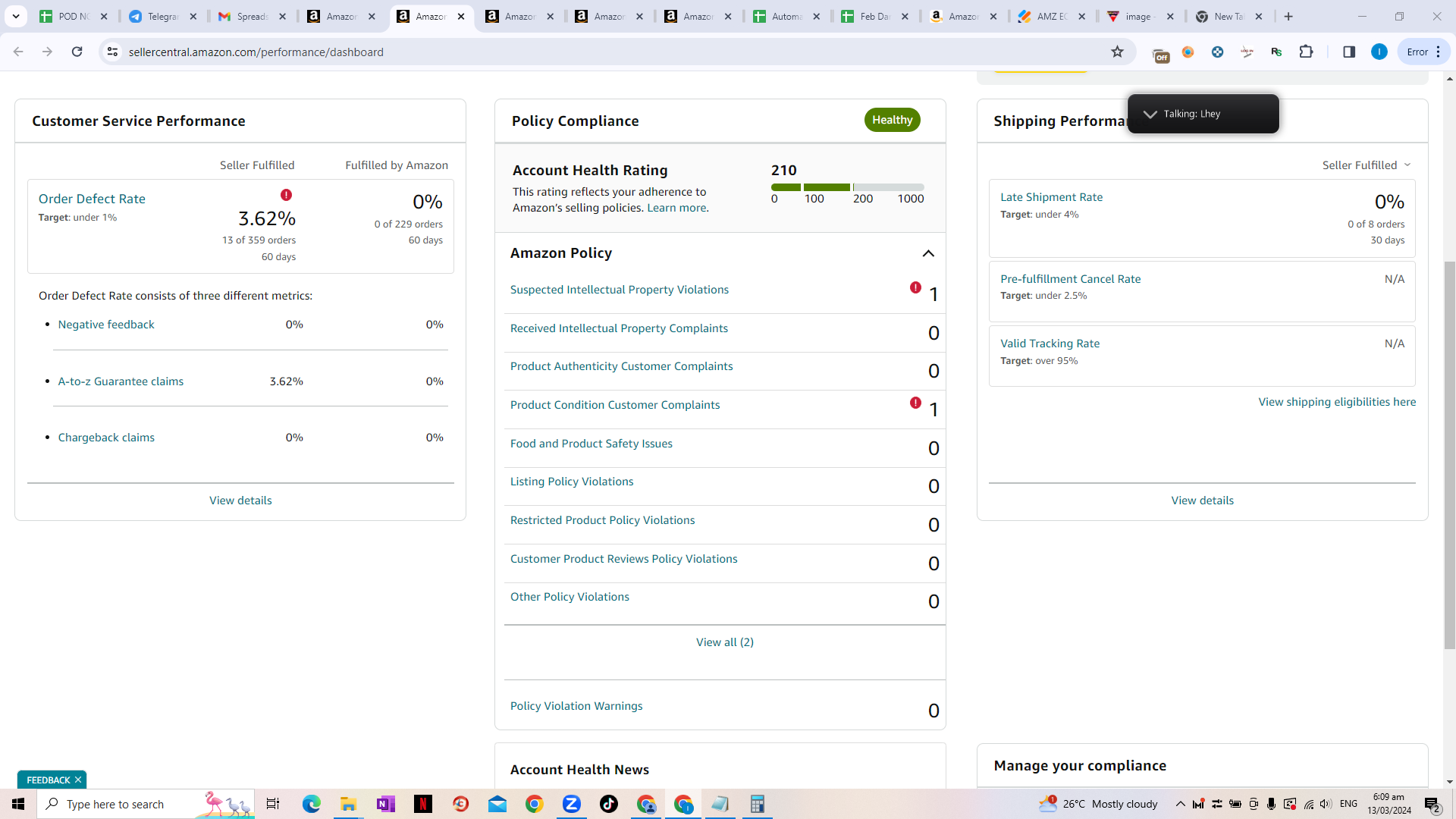This screenshot has height=819, width=1456.
Task: Click the Account Health Rating progress bar
Action: pyautogui.click(x=847, y=187)
